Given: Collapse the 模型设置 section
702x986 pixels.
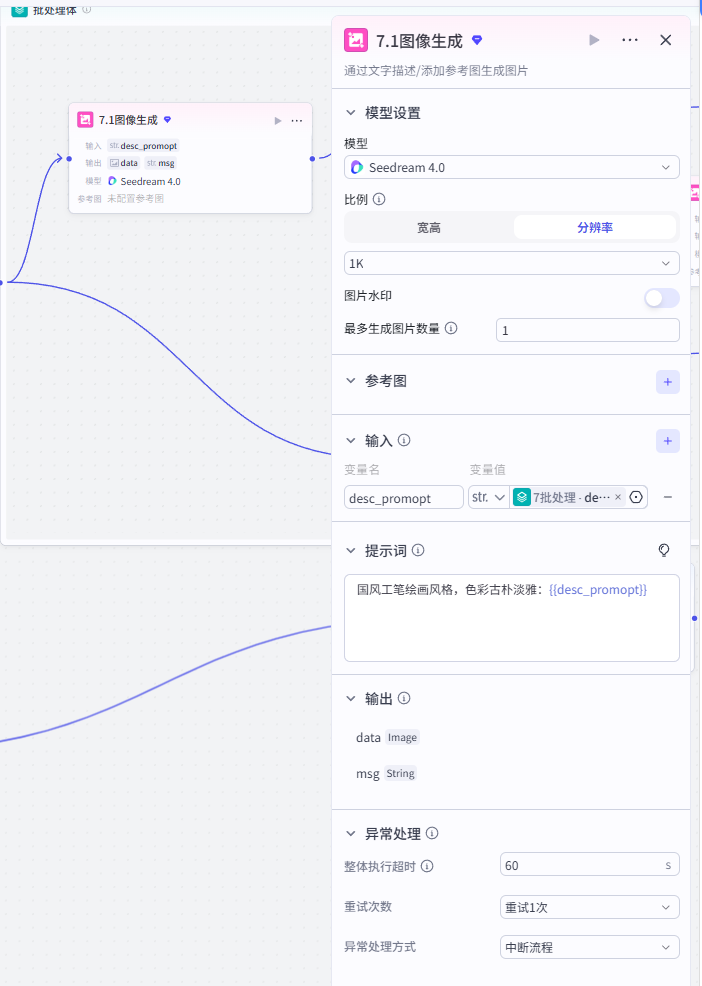Looking at the screenshot, I should pyautogui.click(x=351, y=113).
